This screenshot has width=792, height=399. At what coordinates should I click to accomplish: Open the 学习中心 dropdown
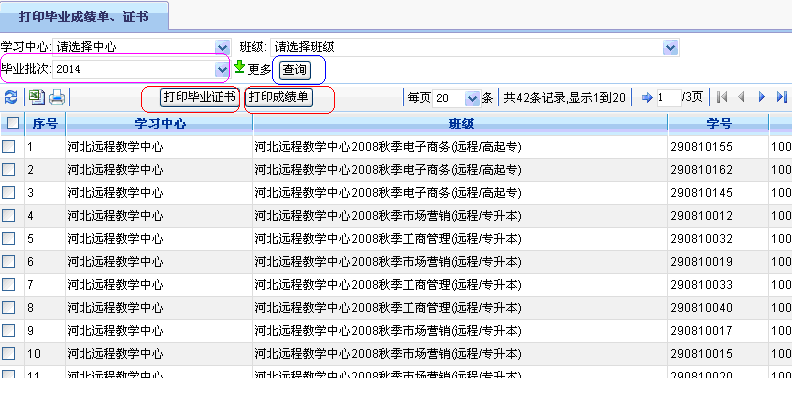click(222, 47)
